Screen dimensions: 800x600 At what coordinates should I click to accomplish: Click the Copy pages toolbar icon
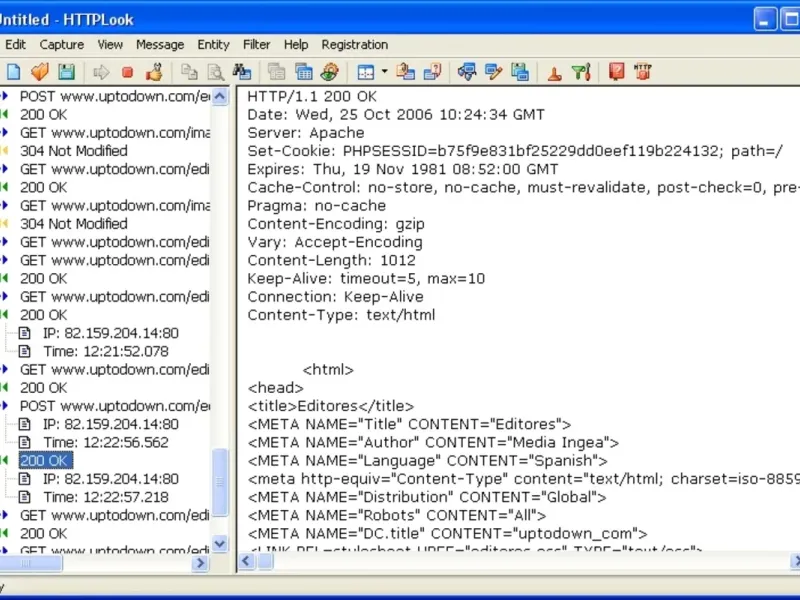[189, 72]
